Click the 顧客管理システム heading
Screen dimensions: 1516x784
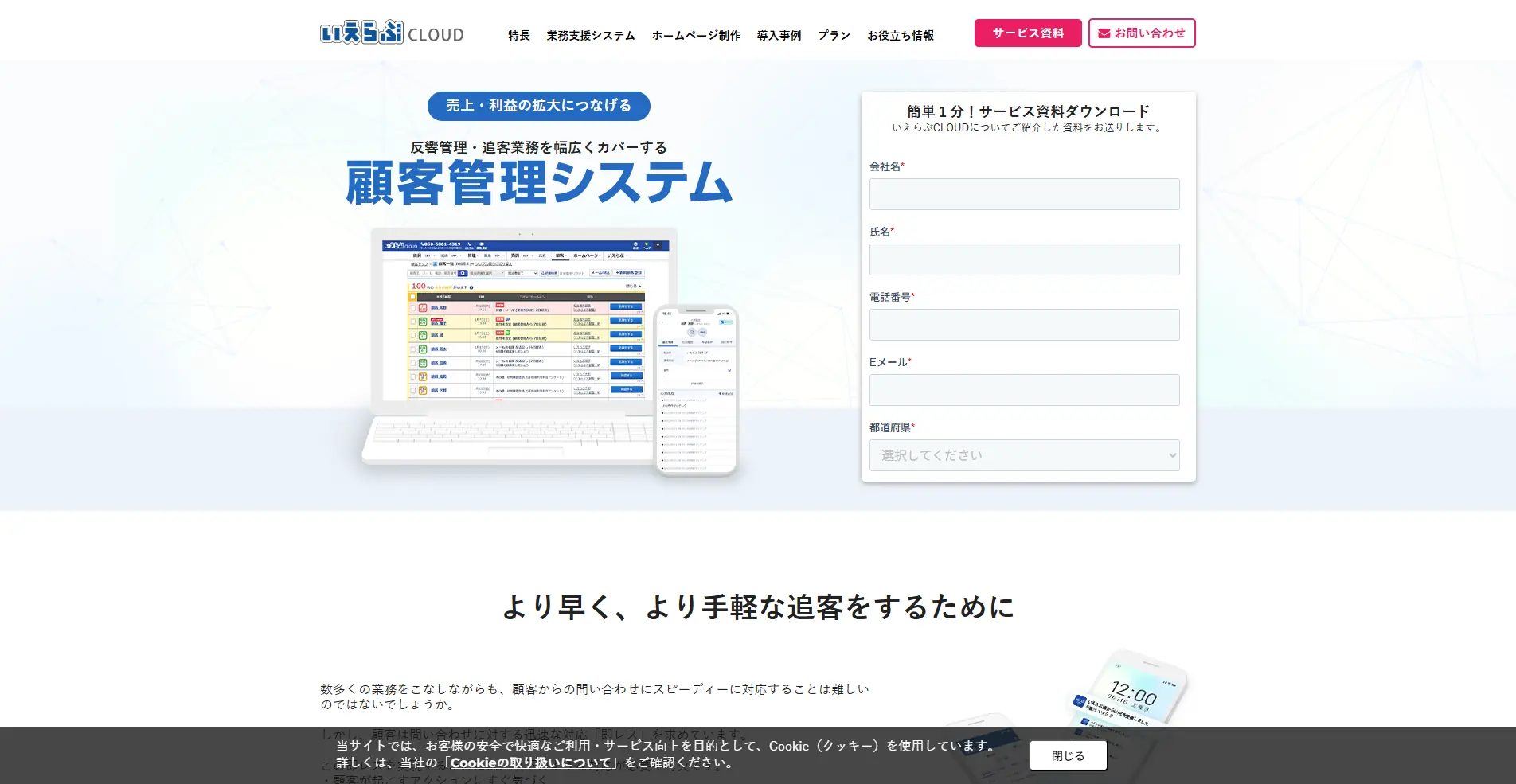pos(539,183)
